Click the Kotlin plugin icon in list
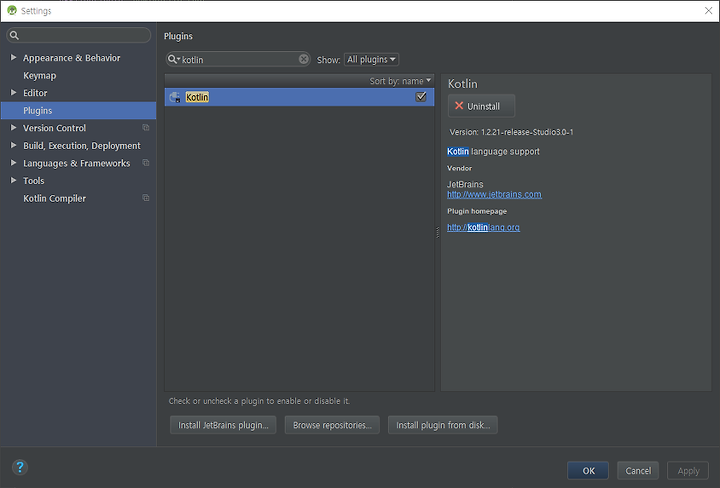Image resolution: width=720 pixels, height=488 pixels. pyautogui.click(x=175, y=97)
